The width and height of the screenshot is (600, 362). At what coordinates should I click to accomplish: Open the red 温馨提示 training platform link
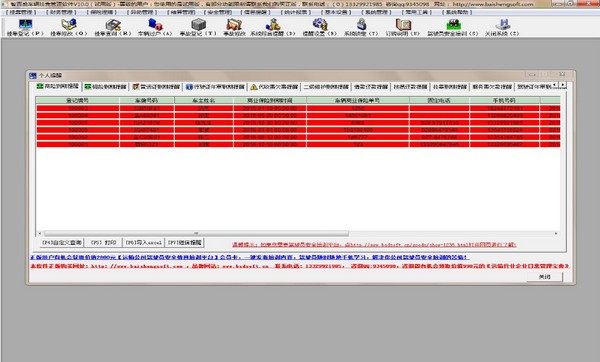tap(374, 245)
